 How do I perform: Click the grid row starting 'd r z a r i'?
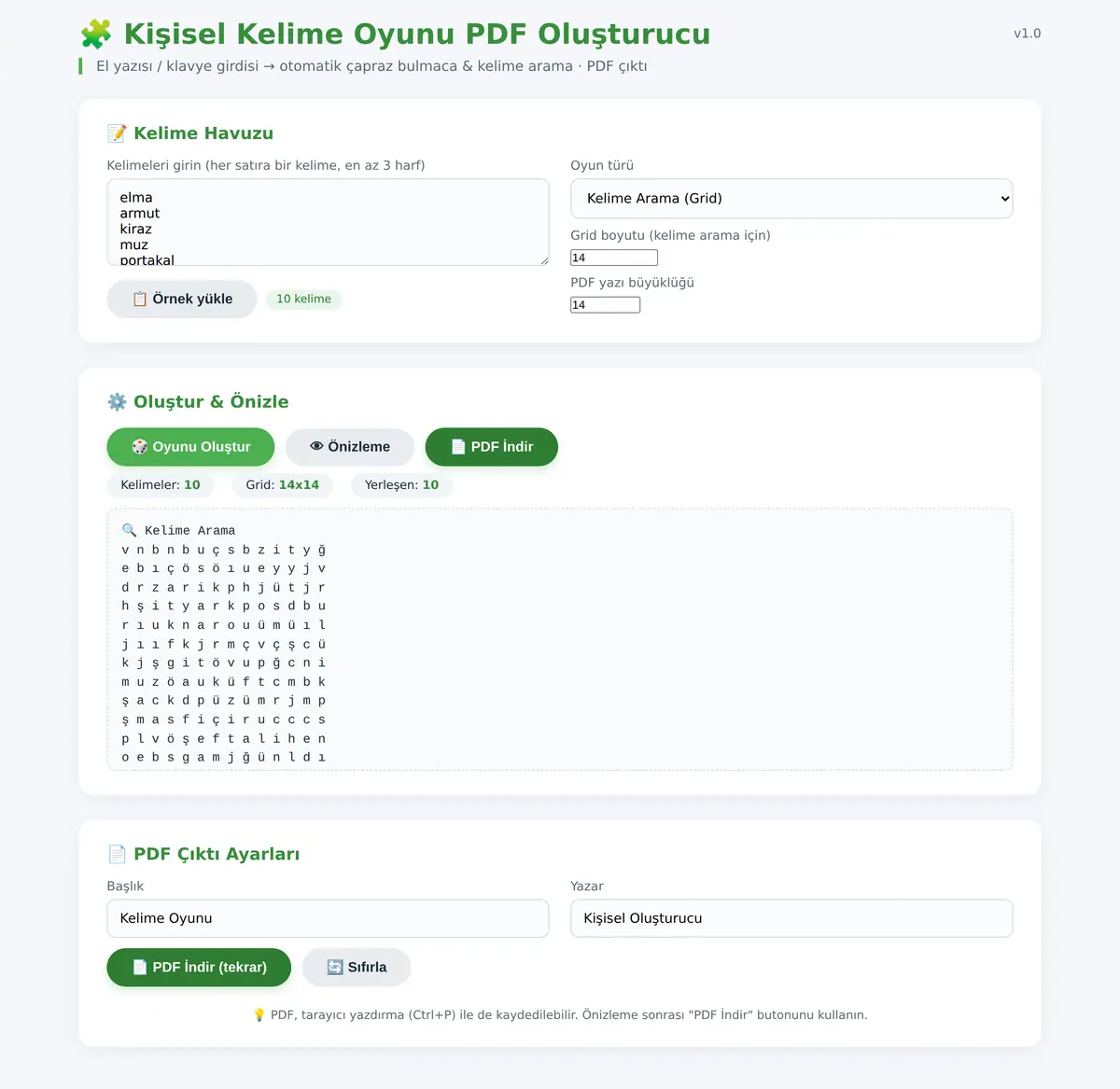[224, 588]
